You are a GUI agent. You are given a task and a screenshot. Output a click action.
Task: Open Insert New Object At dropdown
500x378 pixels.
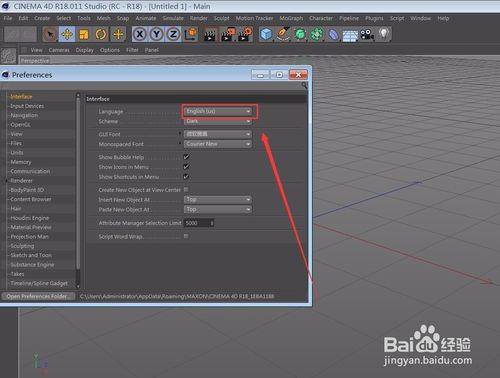pyautogui.click(x=218, y=199)
